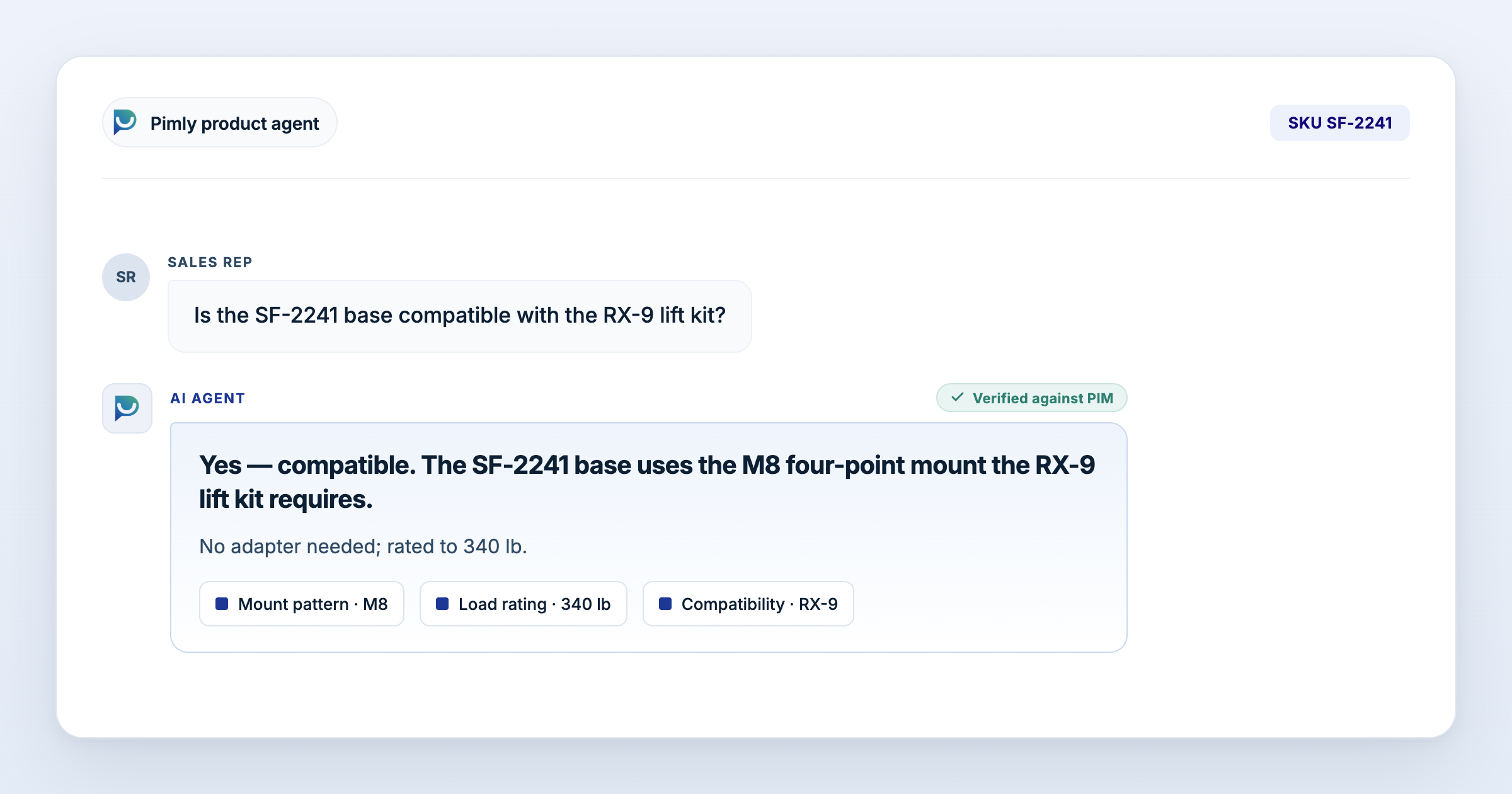Click the checkmark in Verified badge

point(958,398)
